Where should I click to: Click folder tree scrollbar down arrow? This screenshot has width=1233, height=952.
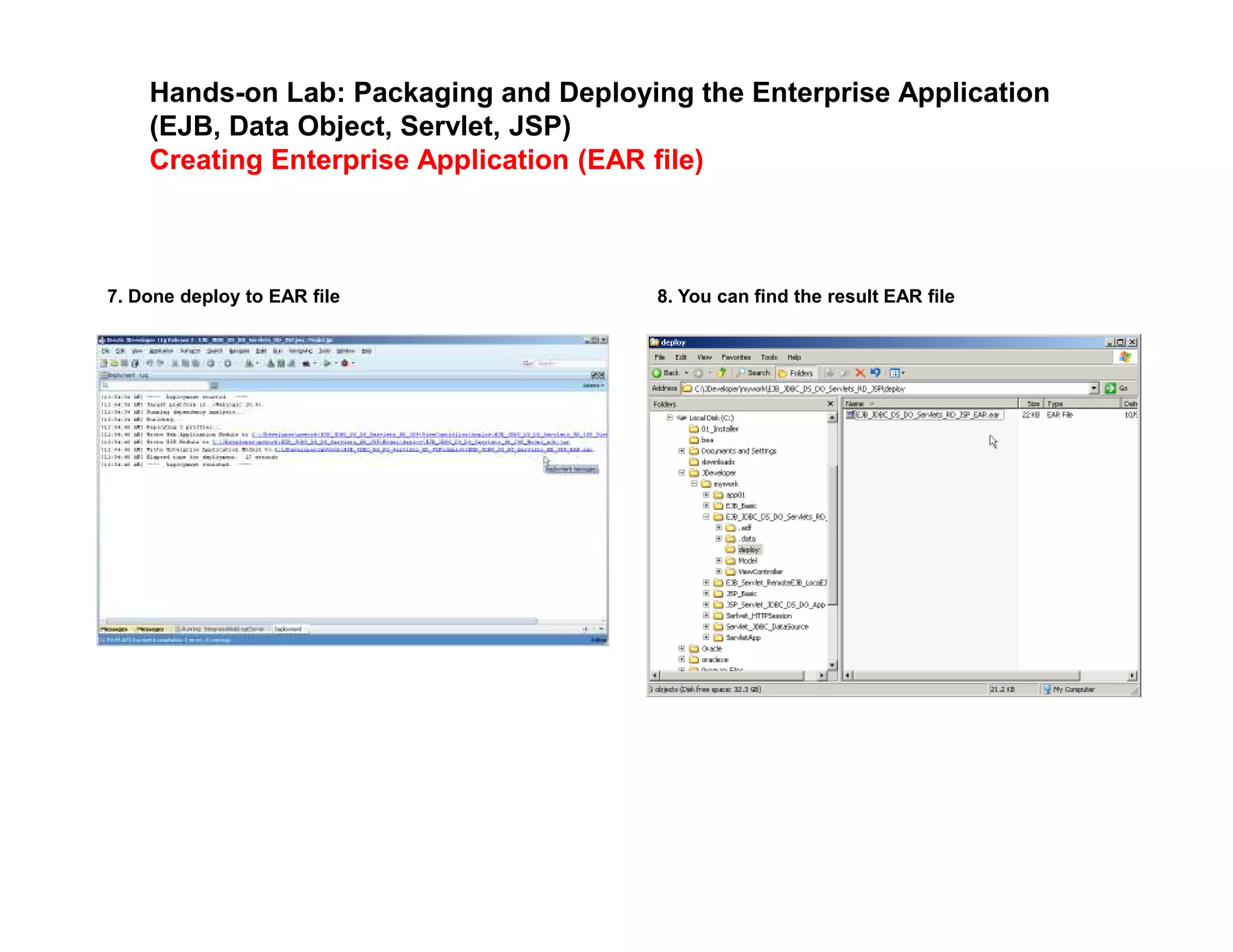tap(832, 665)
